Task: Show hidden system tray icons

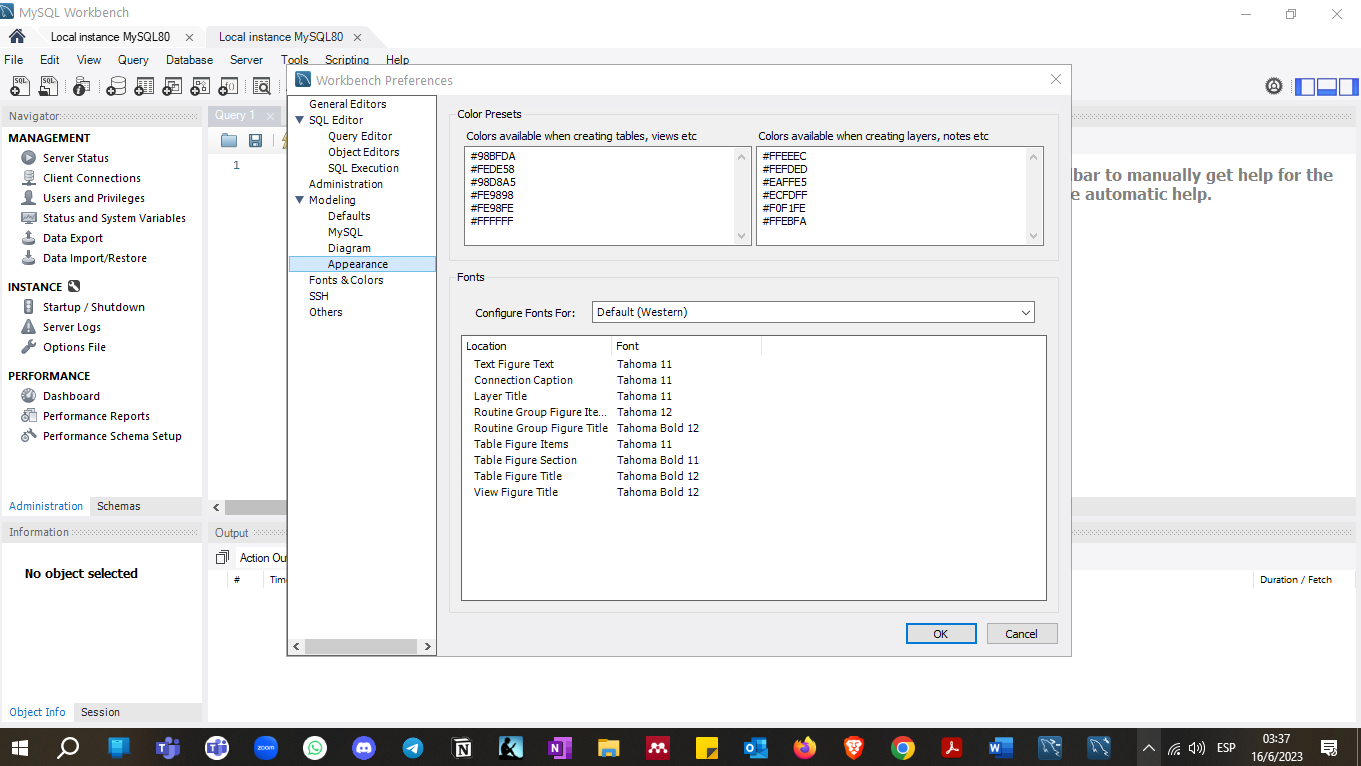Action: (1149, 747)
